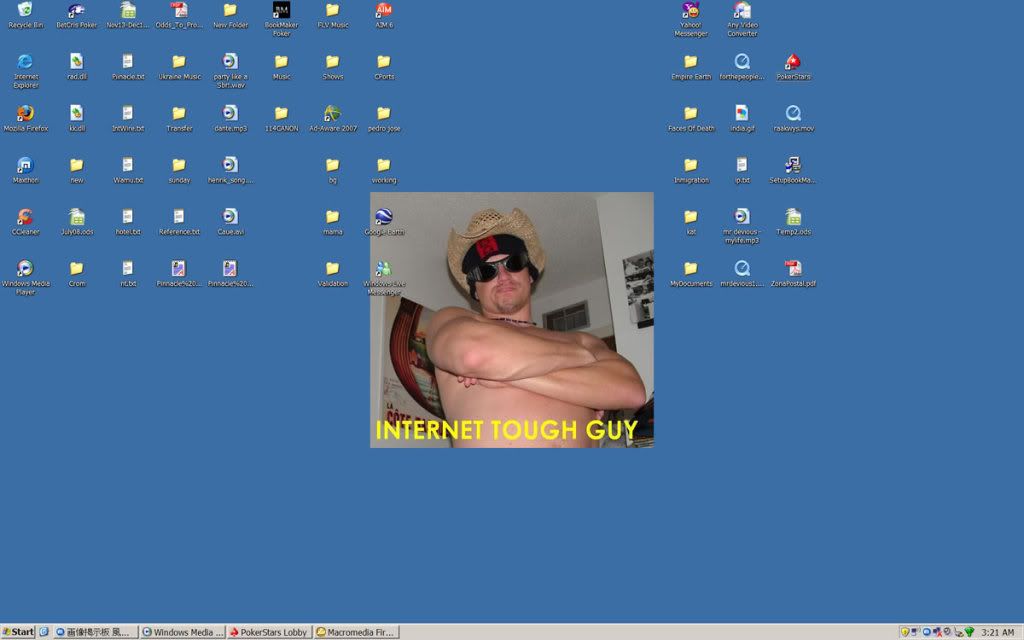
Task: Open the Any Video Converter shortcut
Action: point(741,11)
